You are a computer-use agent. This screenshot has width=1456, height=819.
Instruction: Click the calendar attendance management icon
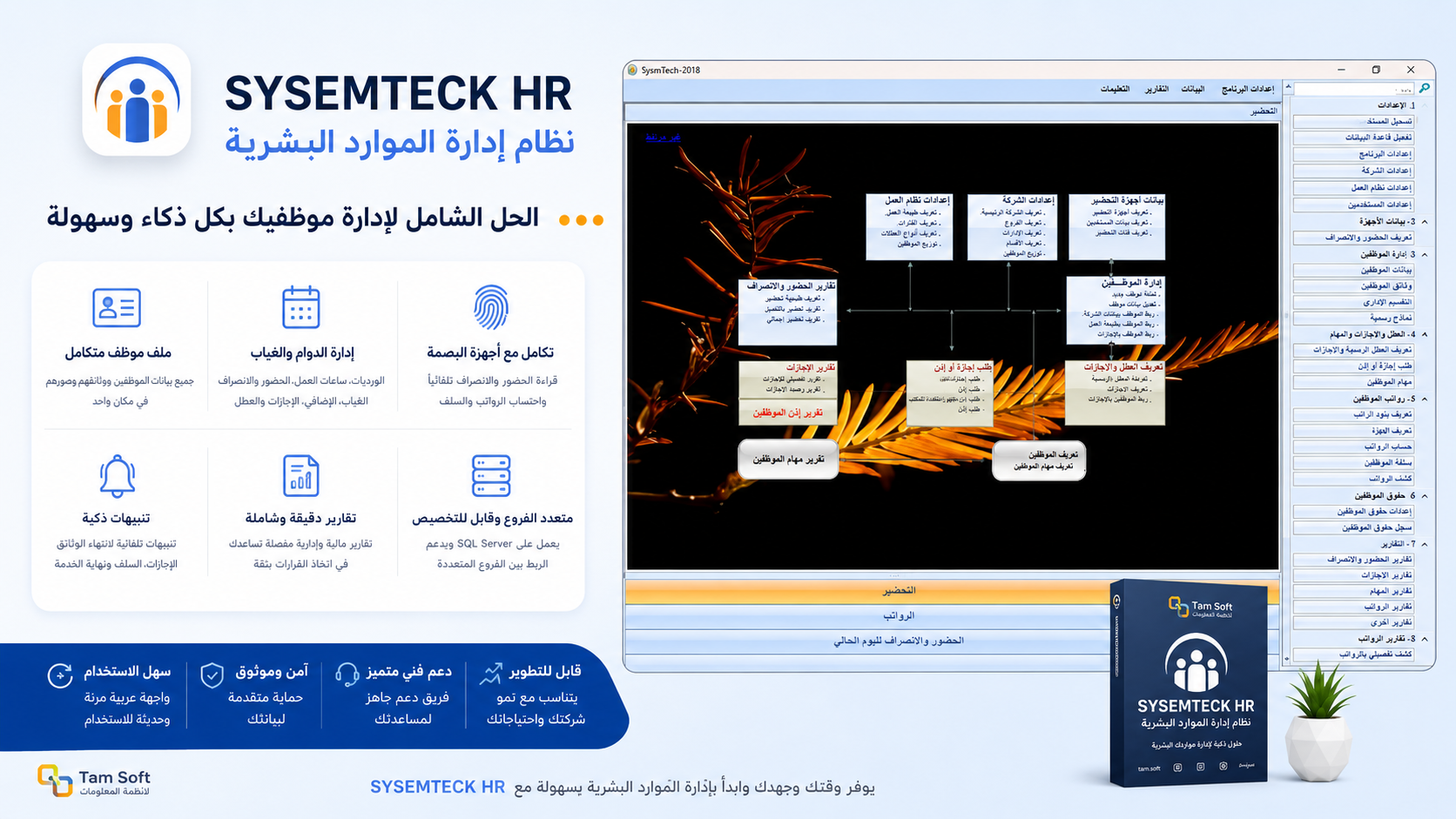tap(301, 306)
